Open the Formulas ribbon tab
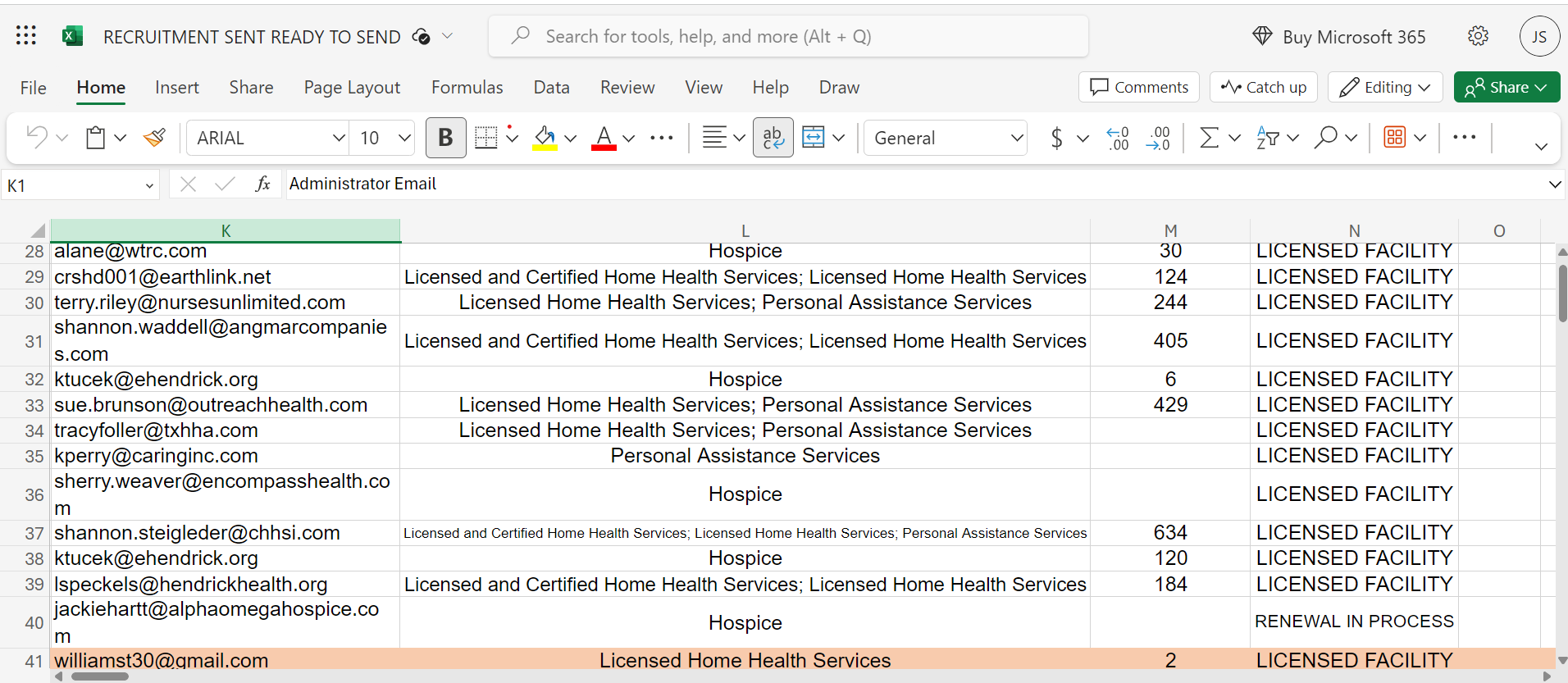The height and width of the screenshot is (683, 1568). coord(467,87)
